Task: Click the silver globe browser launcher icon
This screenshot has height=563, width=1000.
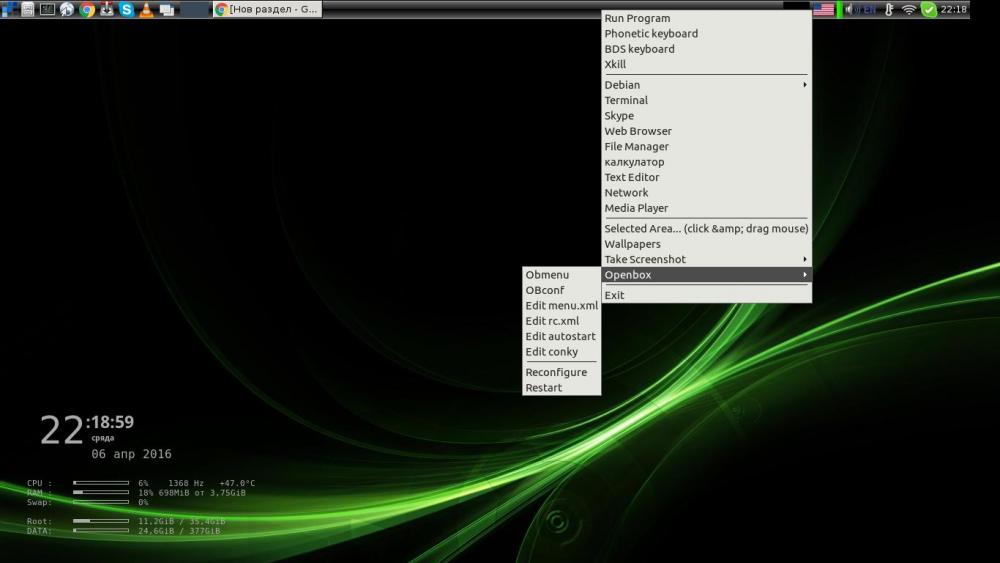Action: click(x=67, y=9)
